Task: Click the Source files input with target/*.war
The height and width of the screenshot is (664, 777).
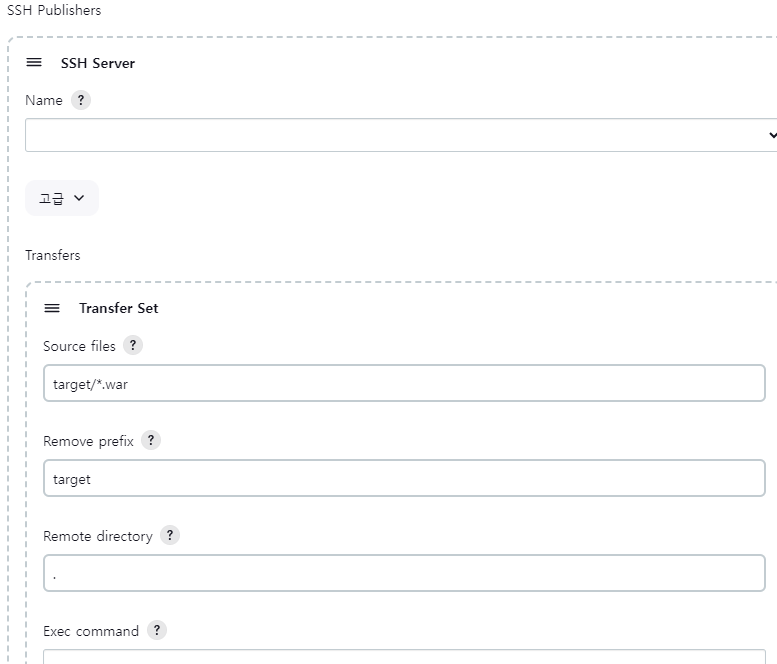Action: [x=404, y=383]
